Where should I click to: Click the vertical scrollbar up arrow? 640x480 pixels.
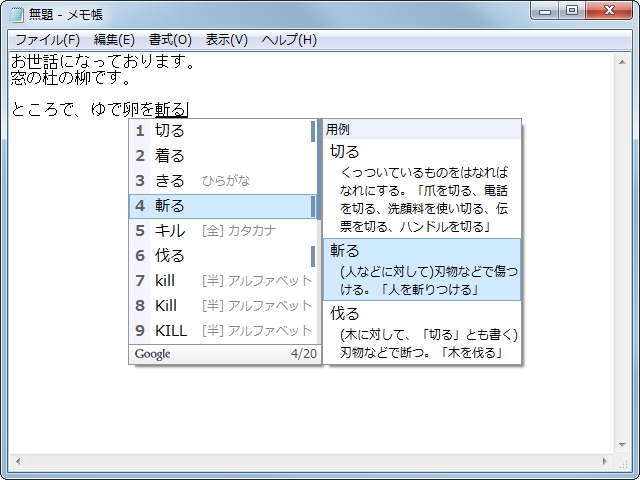pyautogui.click(x=622, y=62)
